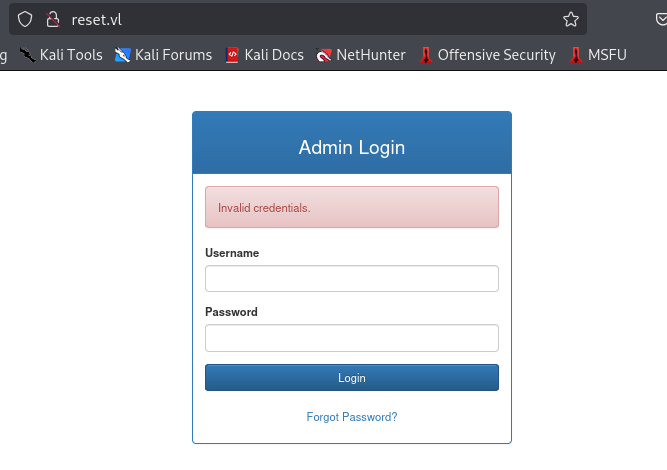The image size is (667, 470).
Task: Click the Kali Tools bookmark icon
Action: click(x=27, y=55)
